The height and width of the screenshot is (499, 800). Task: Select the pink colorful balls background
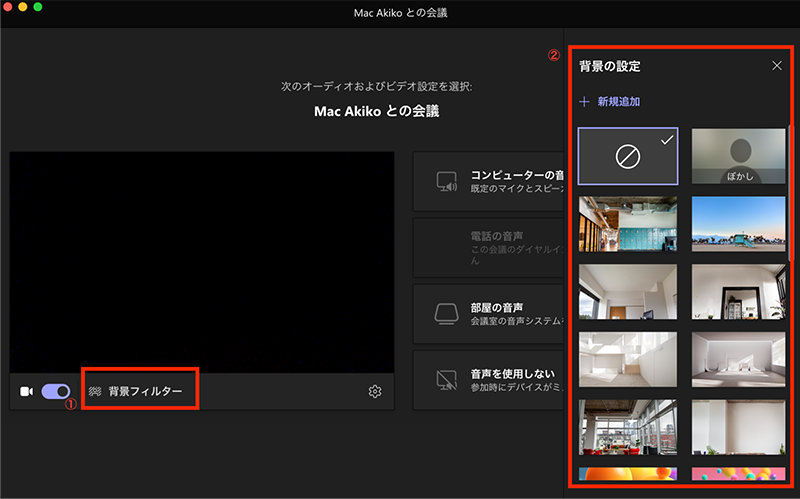pos(738,473)
